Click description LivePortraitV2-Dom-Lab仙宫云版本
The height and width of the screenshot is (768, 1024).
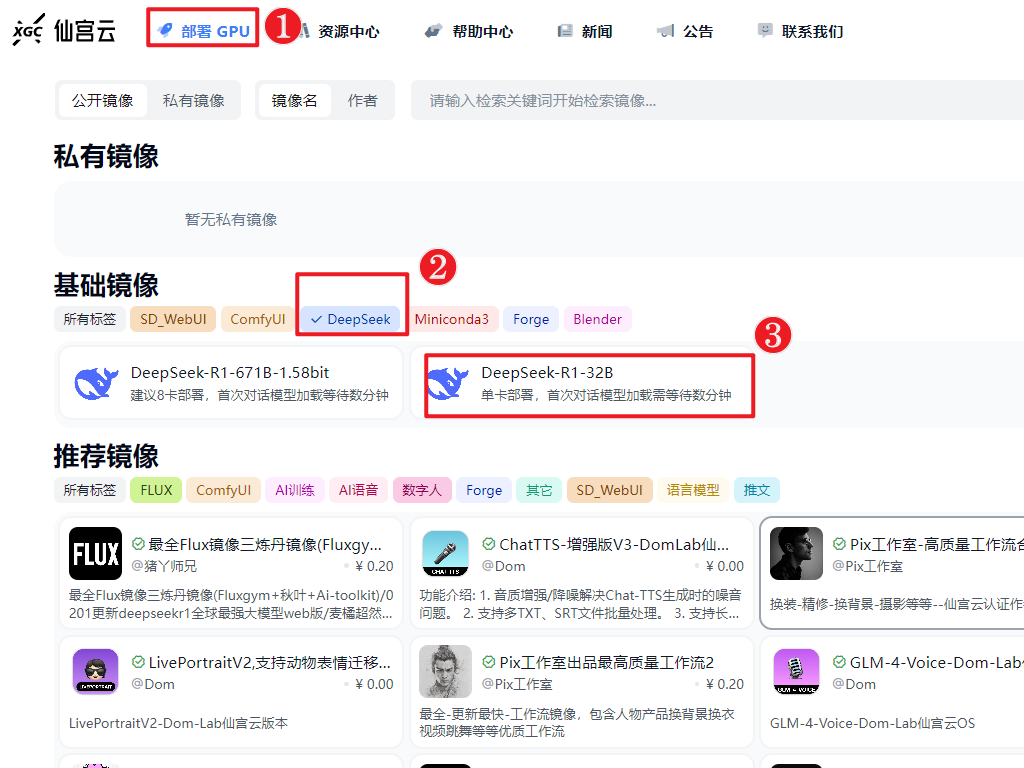click(178, 724)
